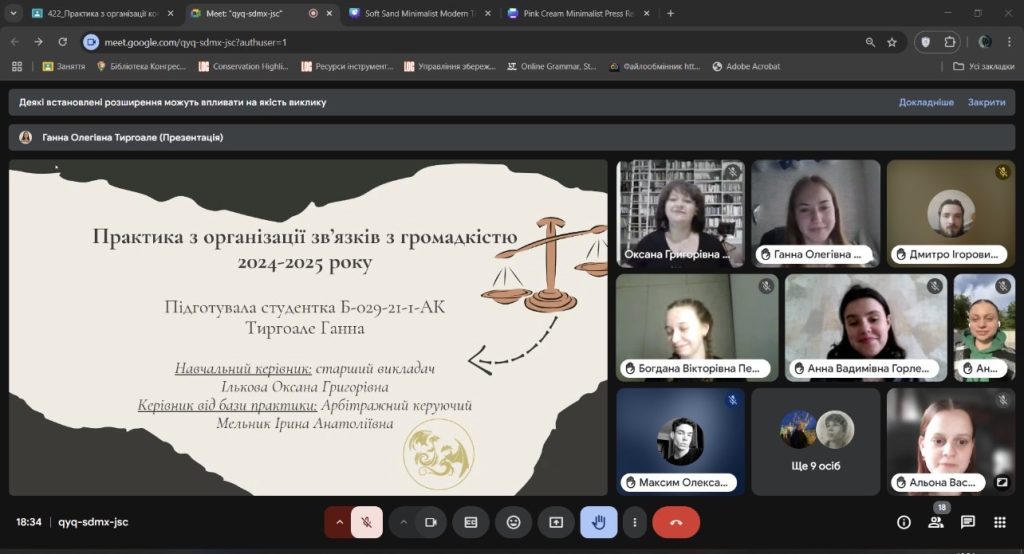This screenshot has width=1024, height=554.
Task: Unmute the microphone in Meet toolbar
Action: click(367, 522)
